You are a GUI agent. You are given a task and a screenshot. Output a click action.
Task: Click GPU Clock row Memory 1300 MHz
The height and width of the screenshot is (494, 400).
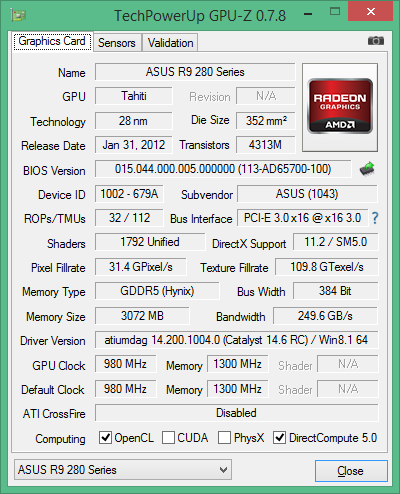coord(238,364)
